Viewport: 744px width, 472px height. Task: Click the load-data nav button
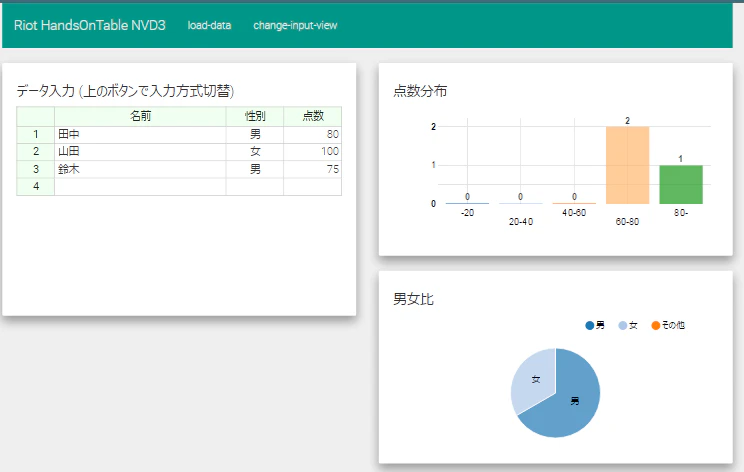tap(209, 26)
